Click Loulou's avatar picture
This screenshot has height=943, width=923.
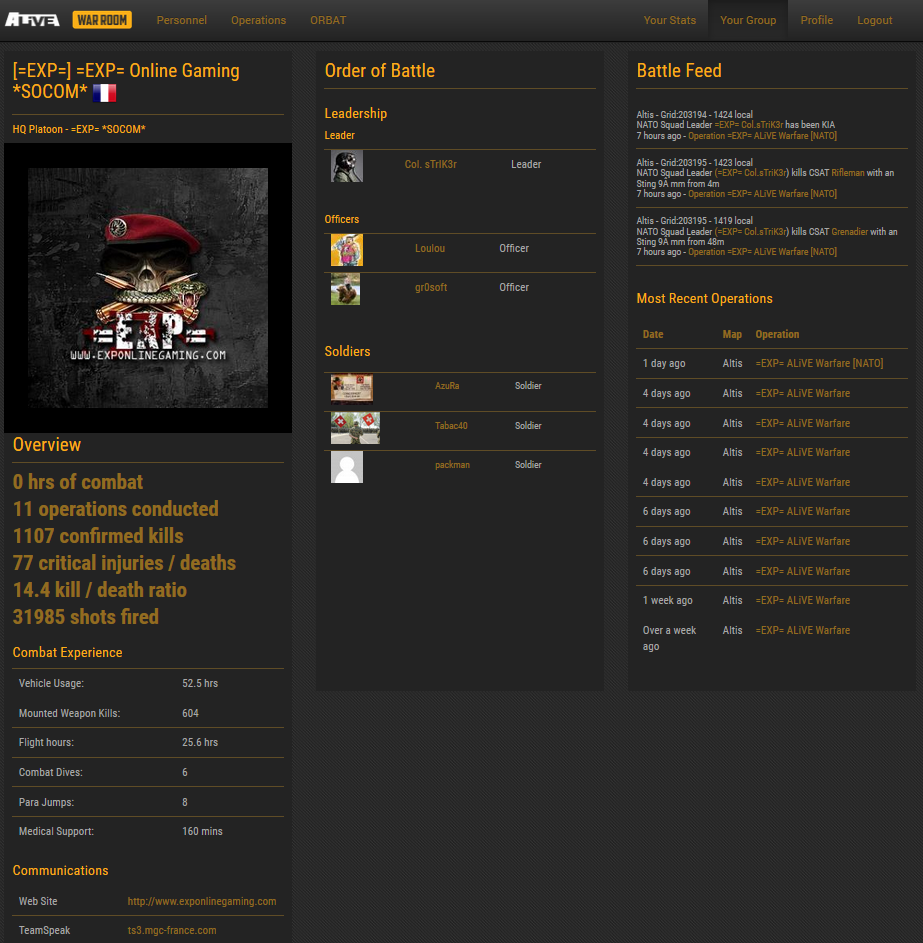(x=347, y=250)
